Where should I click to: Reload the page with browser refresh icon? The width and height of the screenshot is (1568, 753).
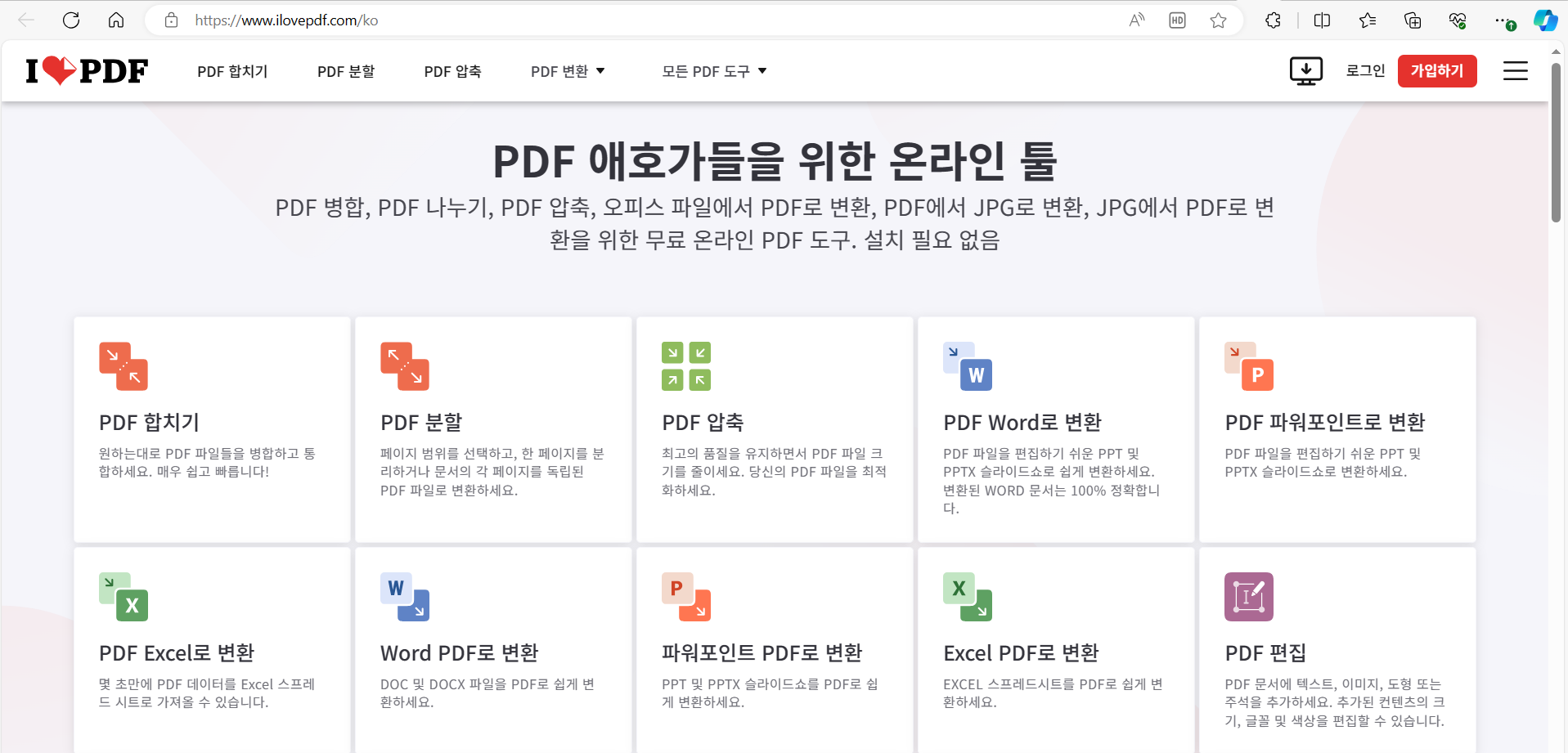tap(71, 20)
